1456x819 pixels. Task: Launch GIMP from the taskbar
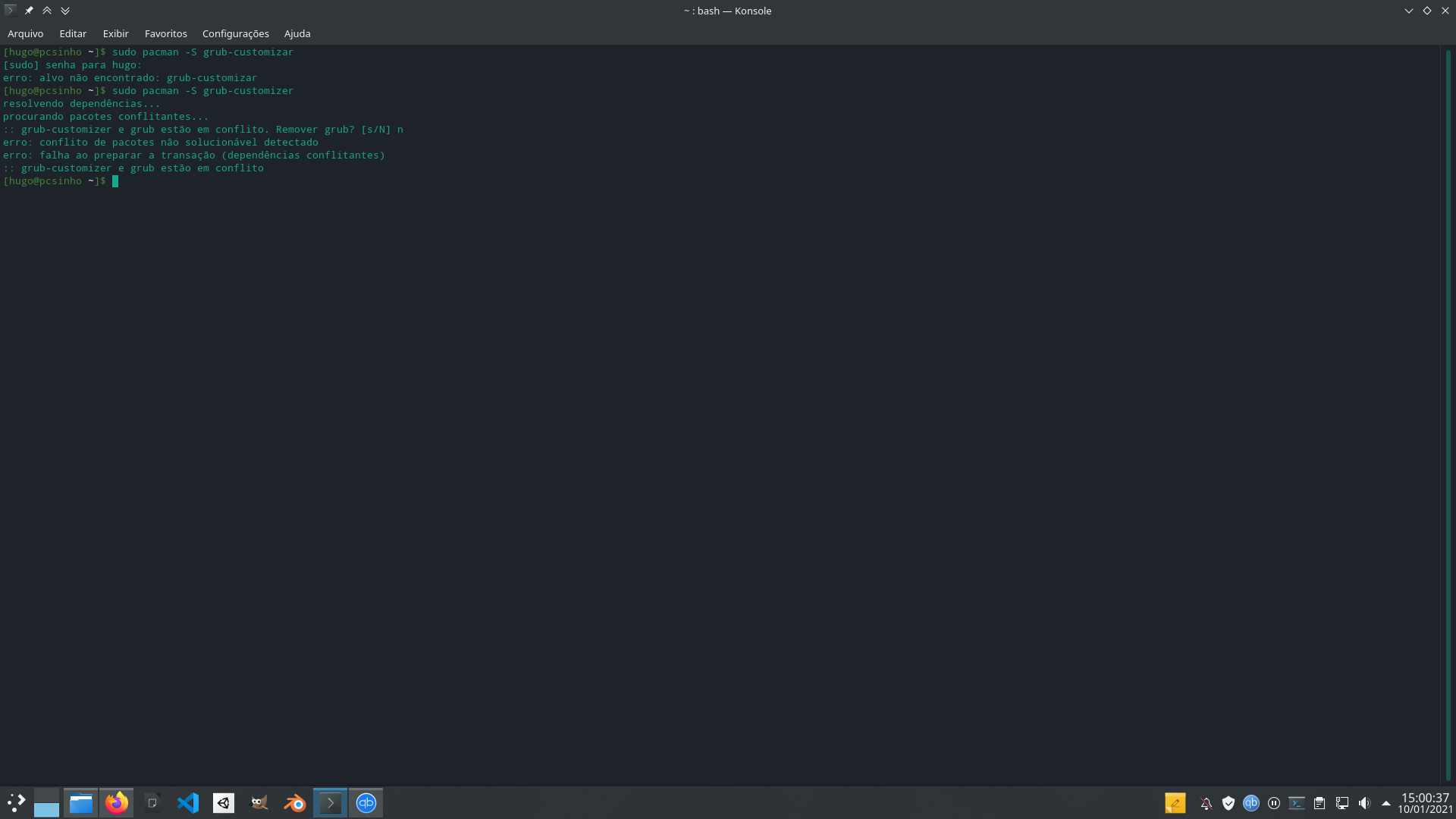(259, 803)
